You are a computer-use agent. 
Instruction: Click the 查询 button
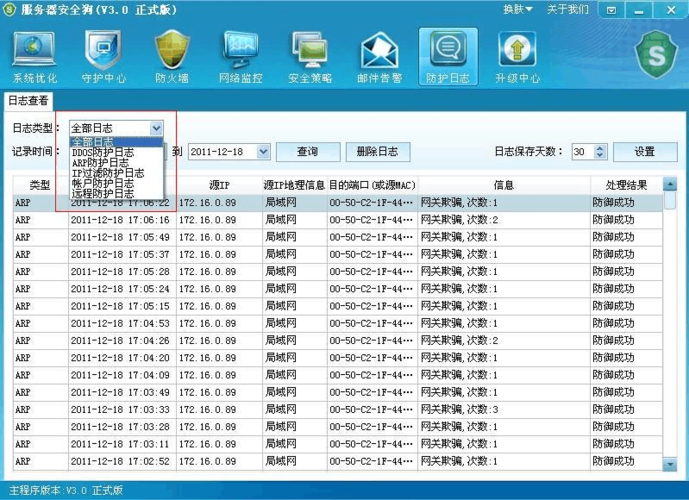point(308,152)
